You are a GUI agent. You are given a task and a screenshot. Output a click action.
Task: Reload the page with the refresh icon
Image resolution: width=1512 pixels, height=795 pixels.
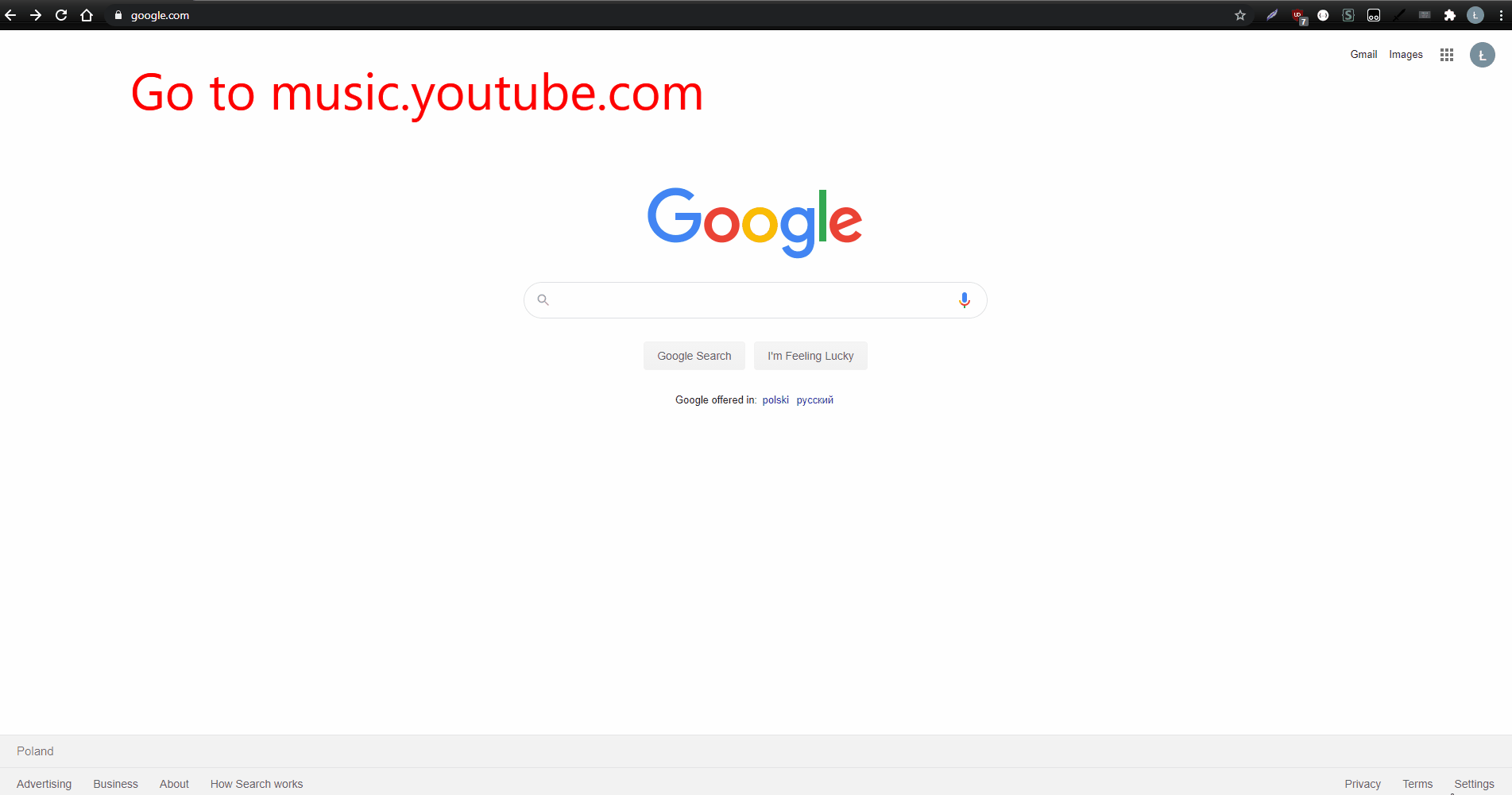tap(61, 15)
